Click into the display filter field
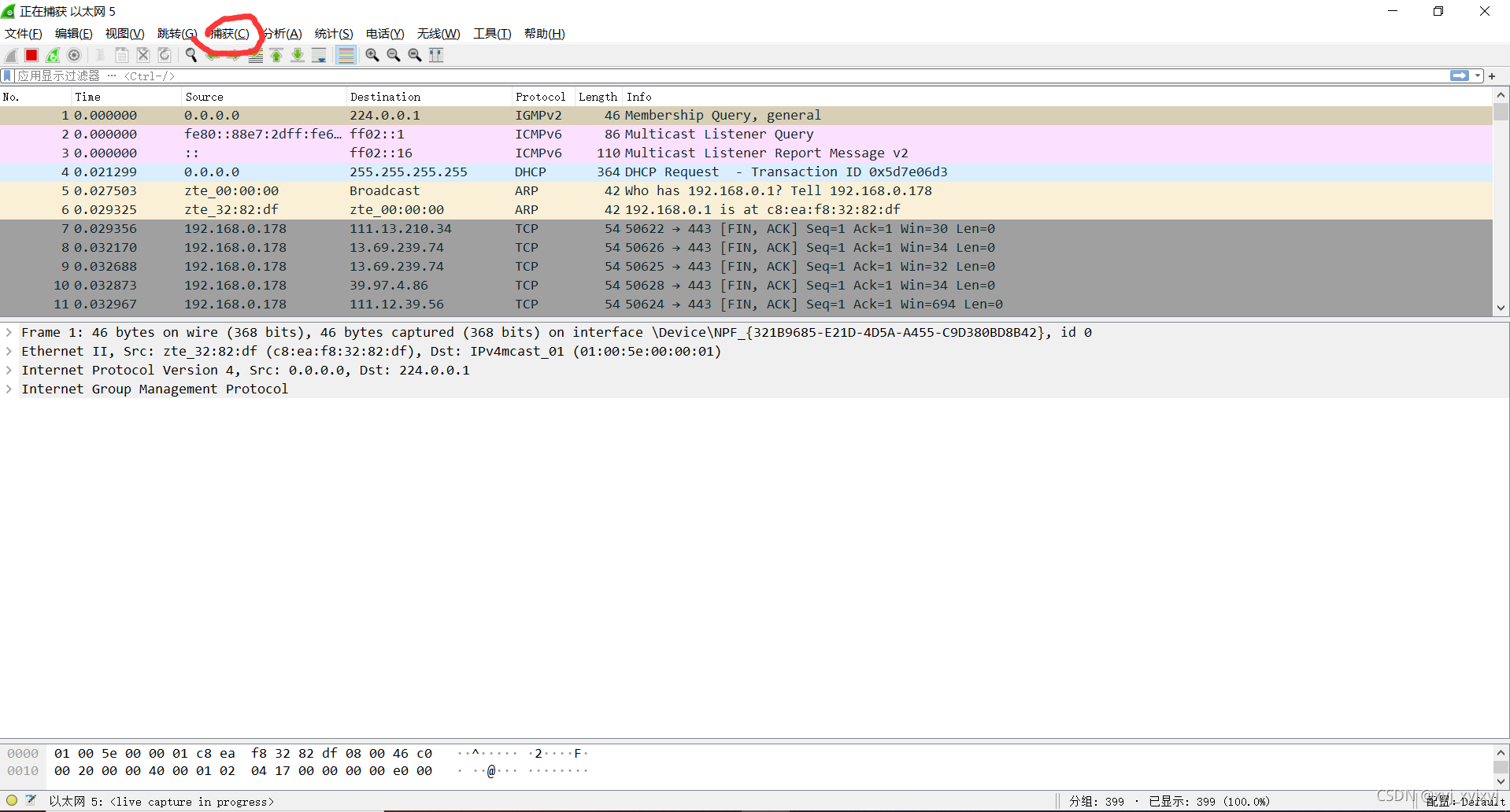 [x=732, y=76]
